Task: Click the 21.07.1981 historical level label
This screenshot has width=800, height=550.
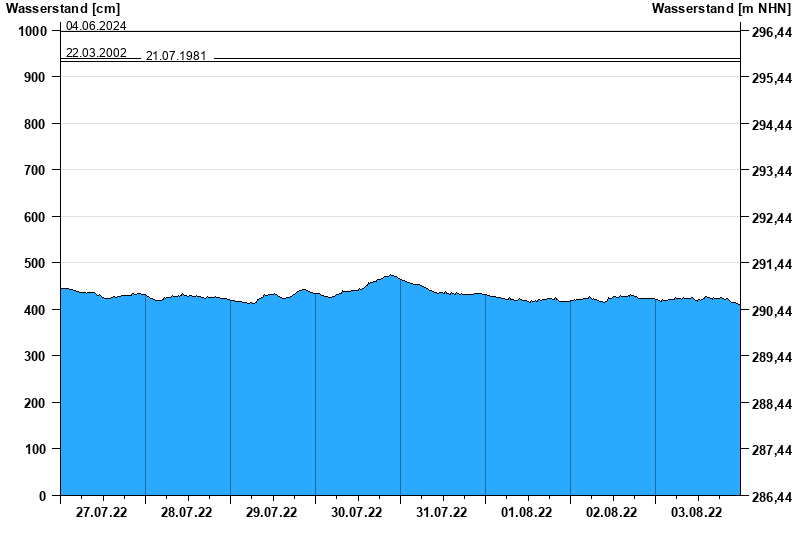Action: (x=176, y=56)
